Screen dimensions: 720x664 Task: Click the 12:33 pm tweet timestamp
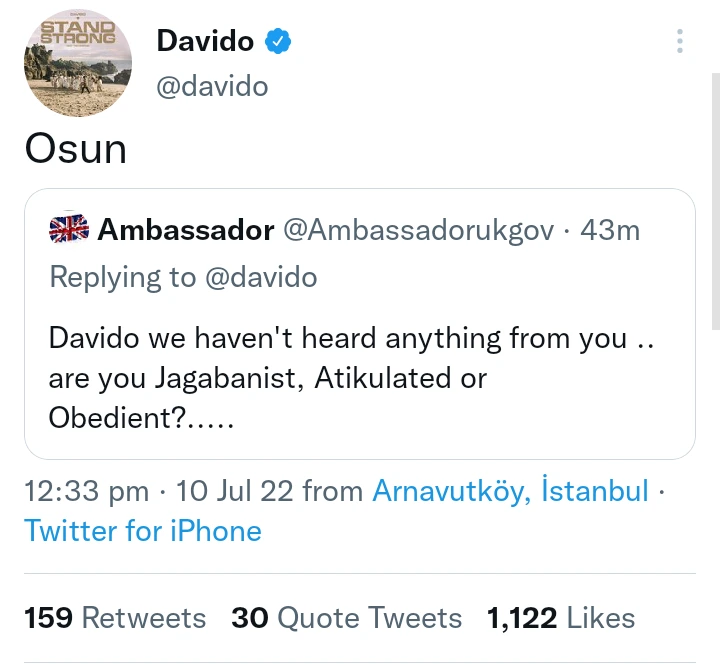click(x=86, y=491)
